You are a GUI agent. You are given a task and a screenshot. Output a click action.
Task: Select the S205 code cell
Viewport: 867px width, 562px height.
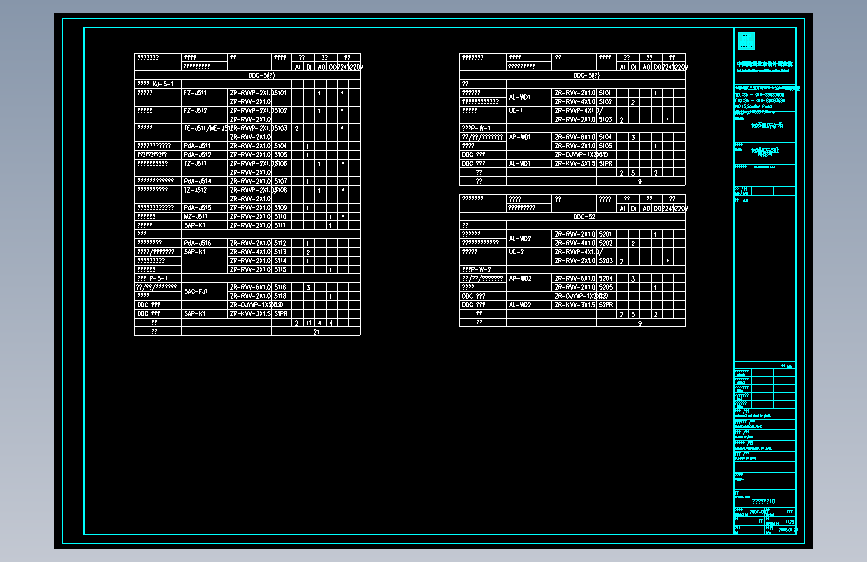coord(607,288)
